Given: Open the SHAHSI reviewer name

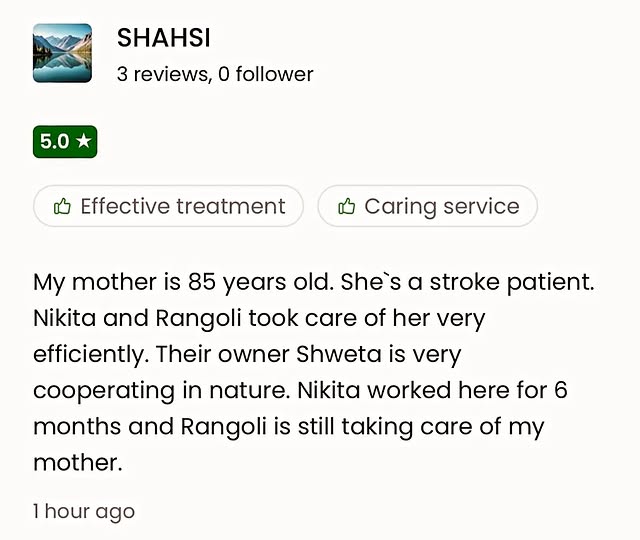Looking at the screenshot, I should point(164,39).
